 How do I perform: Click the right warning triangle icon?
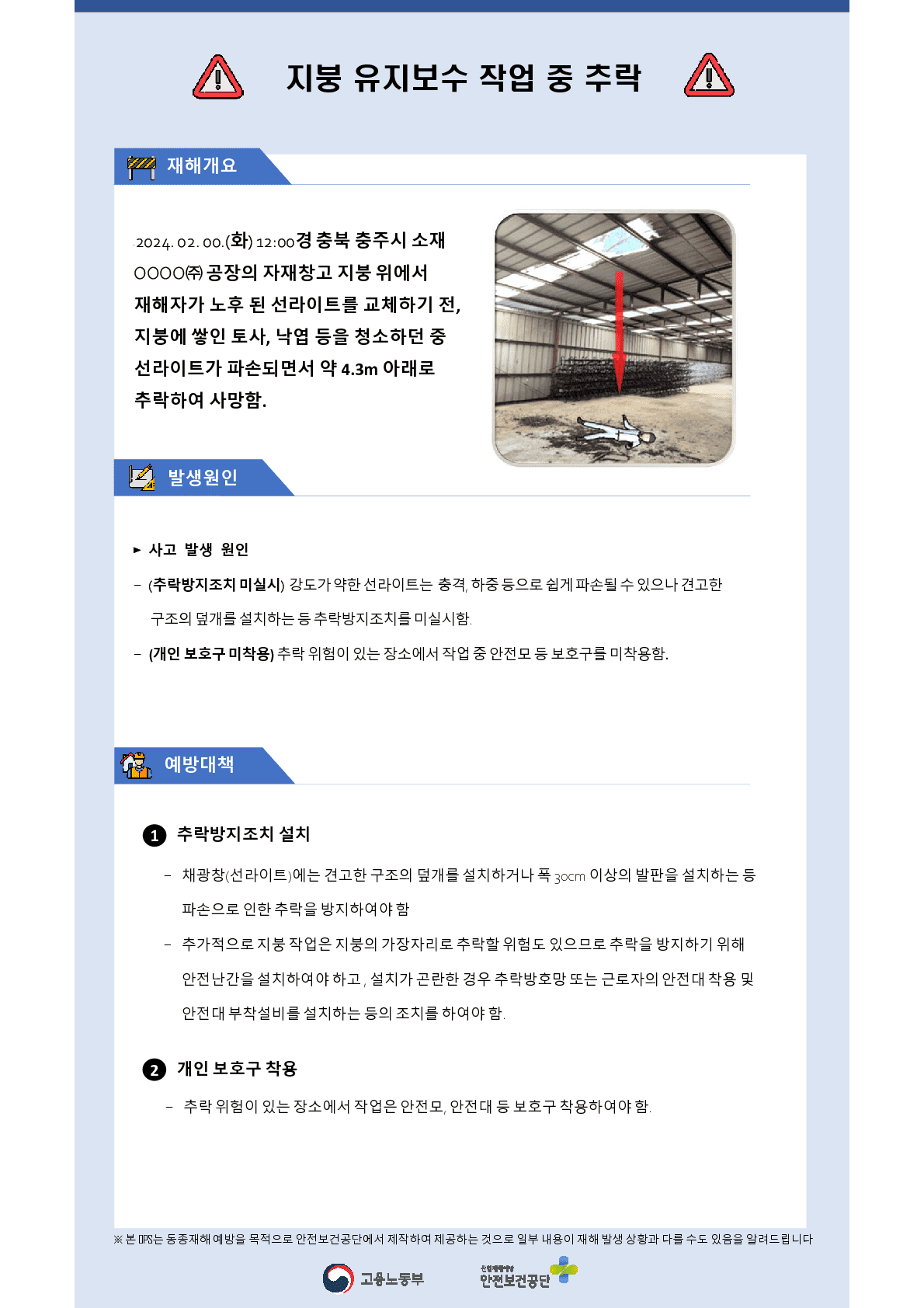click(709, 75)
